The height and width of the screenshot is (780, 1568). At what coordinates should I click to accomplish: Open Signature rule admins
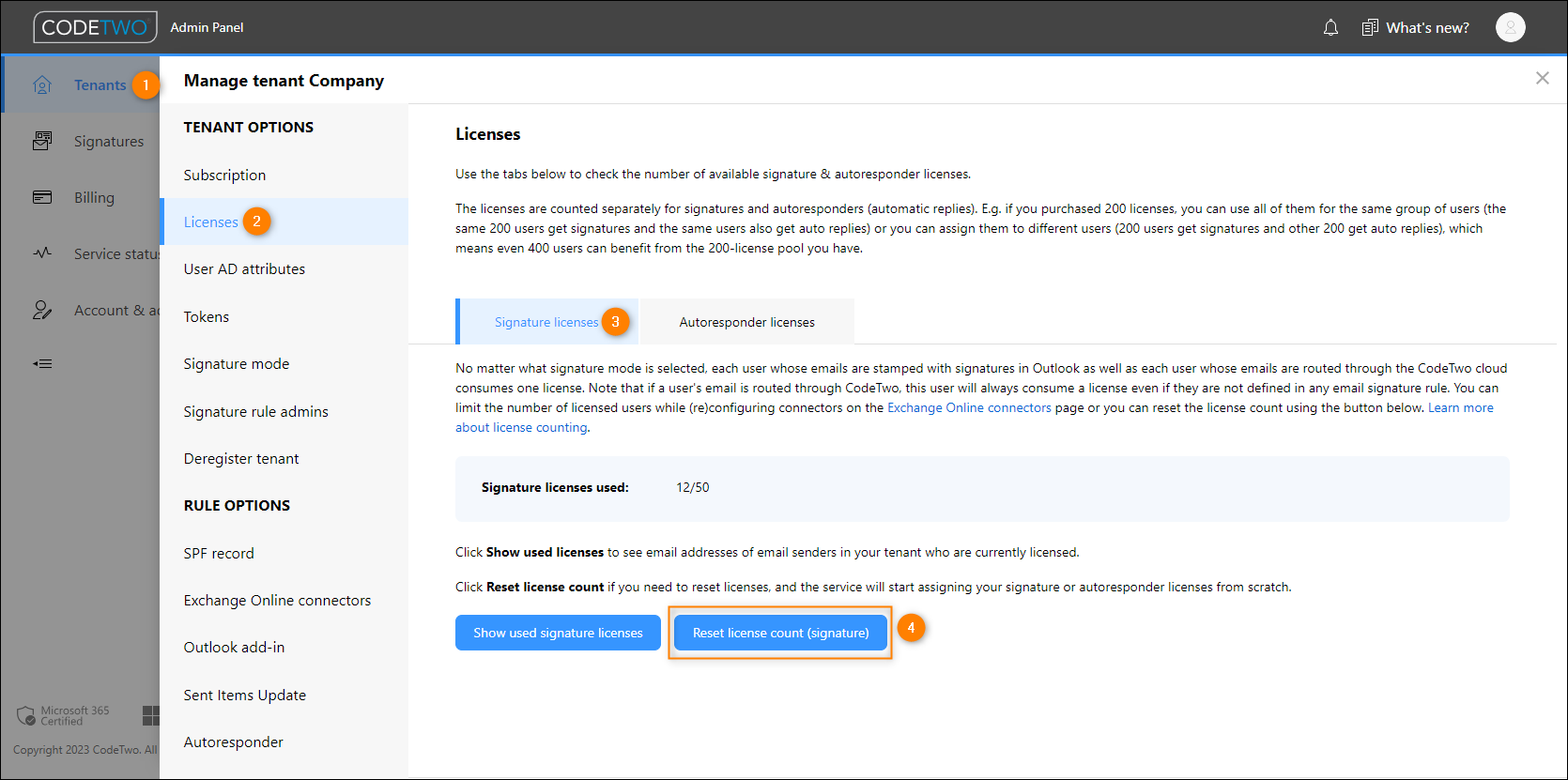pyautogui.click(x=255, y=412)
